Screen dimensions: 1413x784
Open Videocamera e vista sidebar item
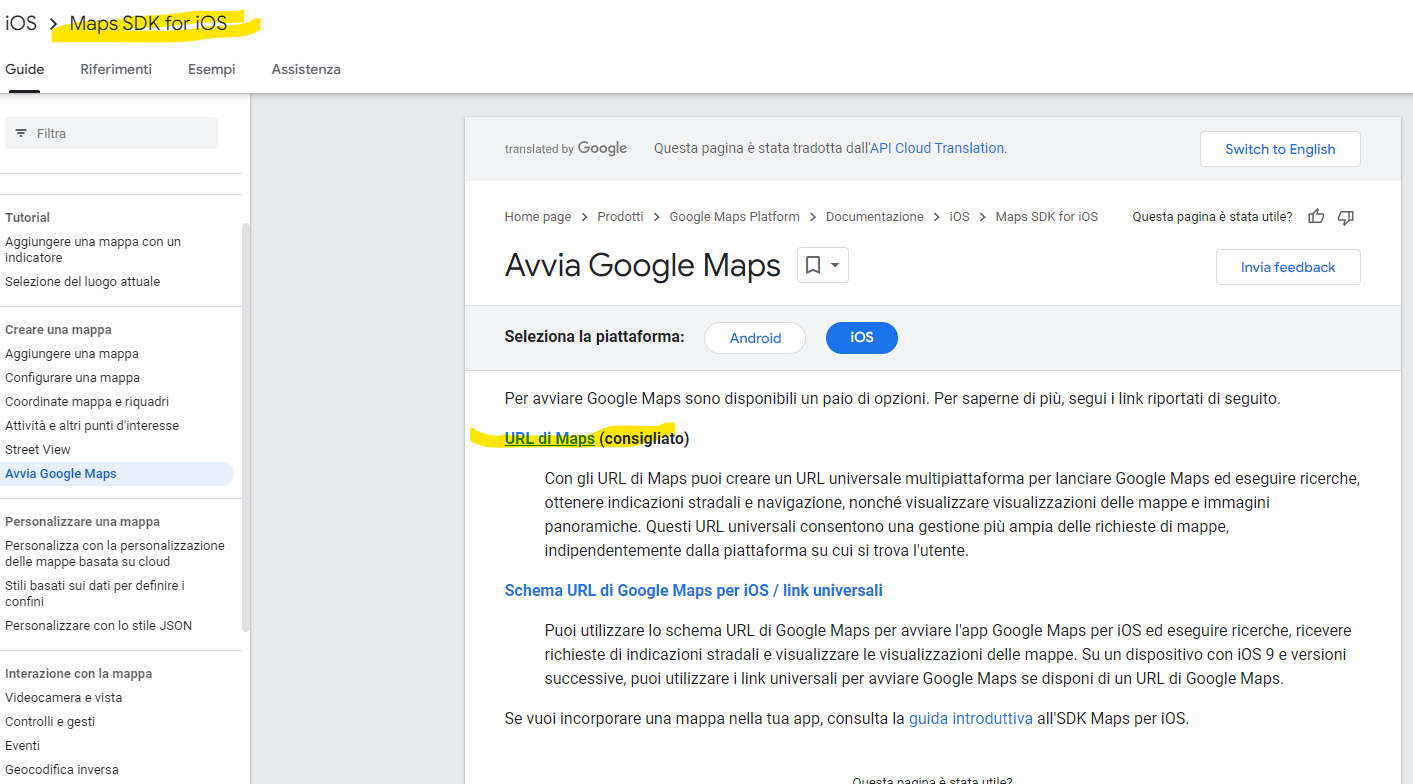64,698
